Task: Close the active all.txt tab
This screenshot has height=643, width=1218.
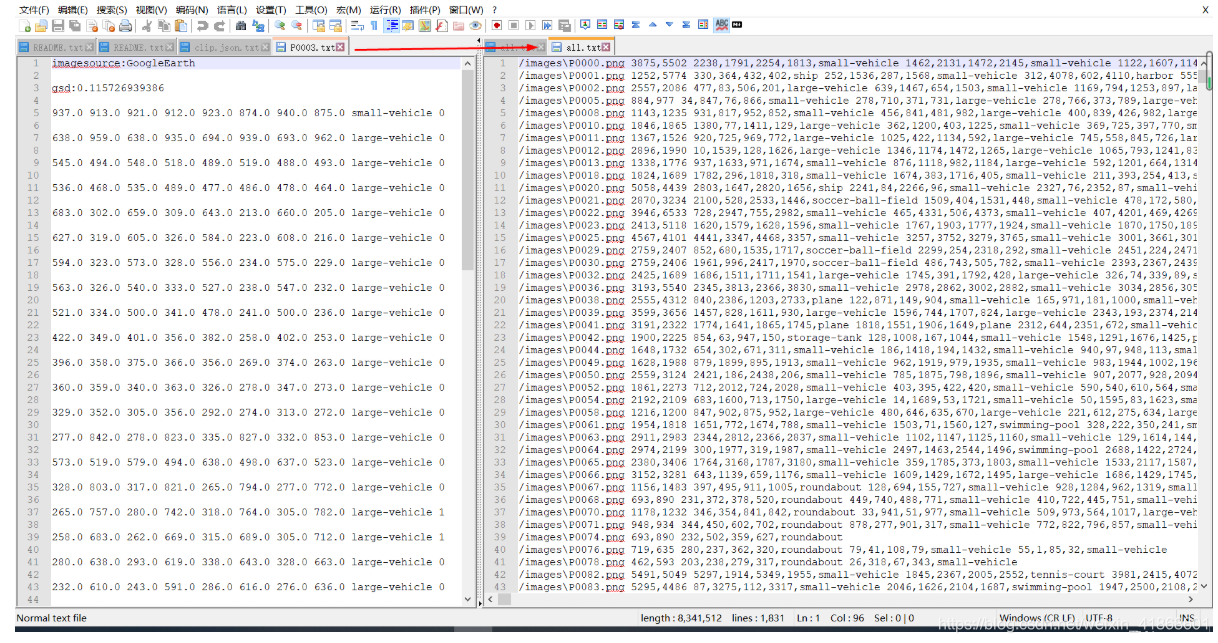Action: click(x=606, y=47)
